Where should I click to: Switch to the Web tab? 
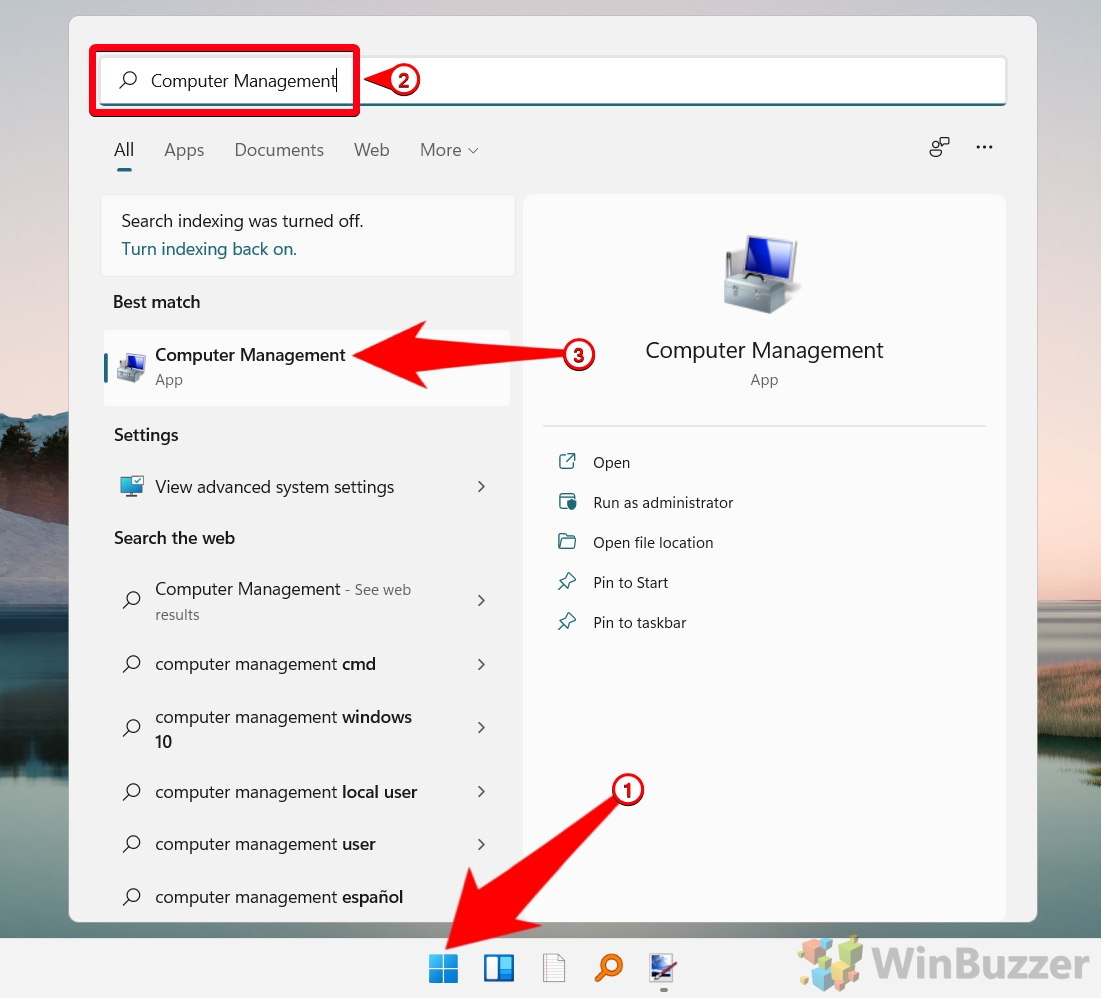[x=371, y=150]
